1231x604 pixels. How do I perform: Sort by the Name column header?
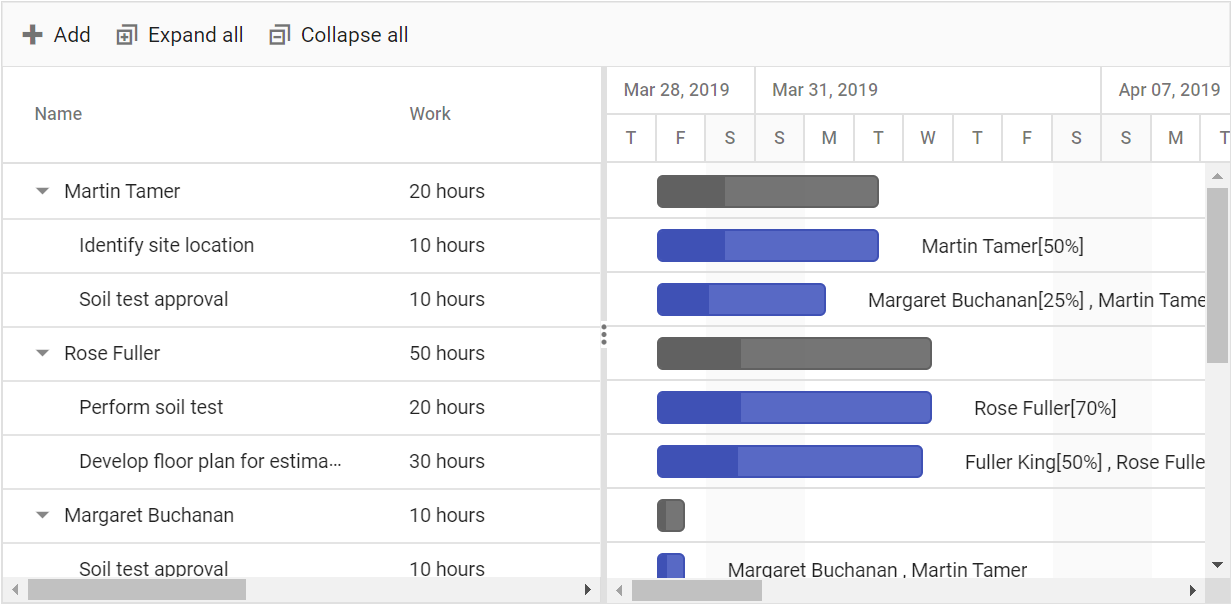[x=58, y=114]
